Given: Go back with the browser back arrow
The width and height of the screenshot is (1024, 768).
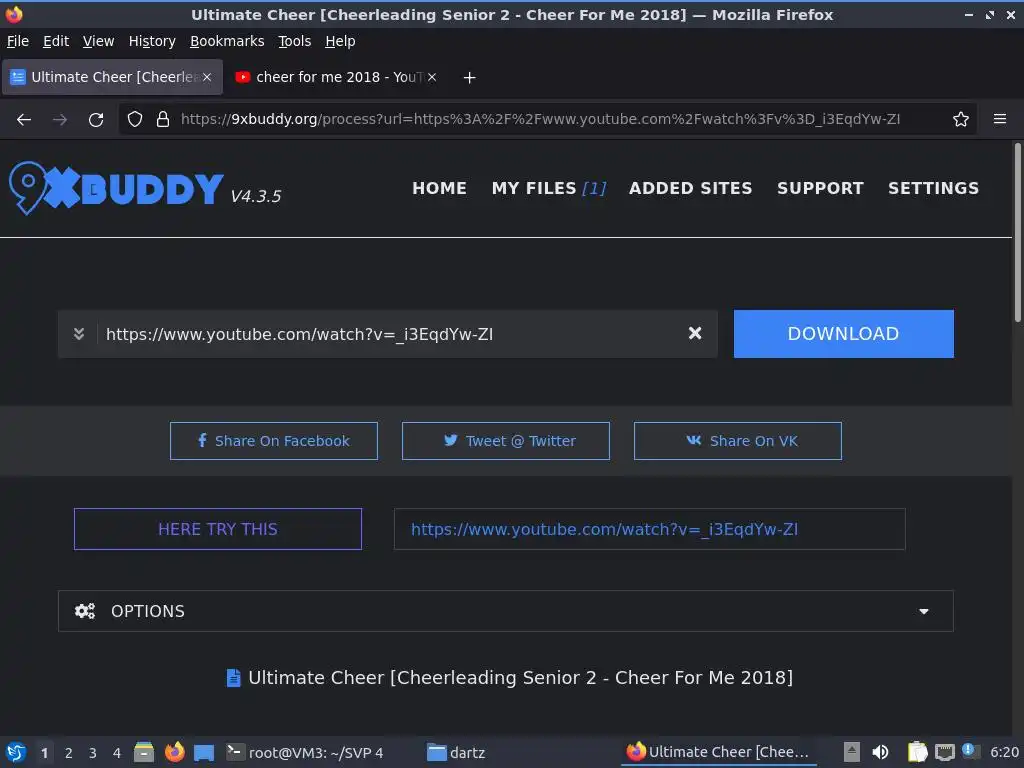Looking at the screenshot, I should tap(24, 120).
